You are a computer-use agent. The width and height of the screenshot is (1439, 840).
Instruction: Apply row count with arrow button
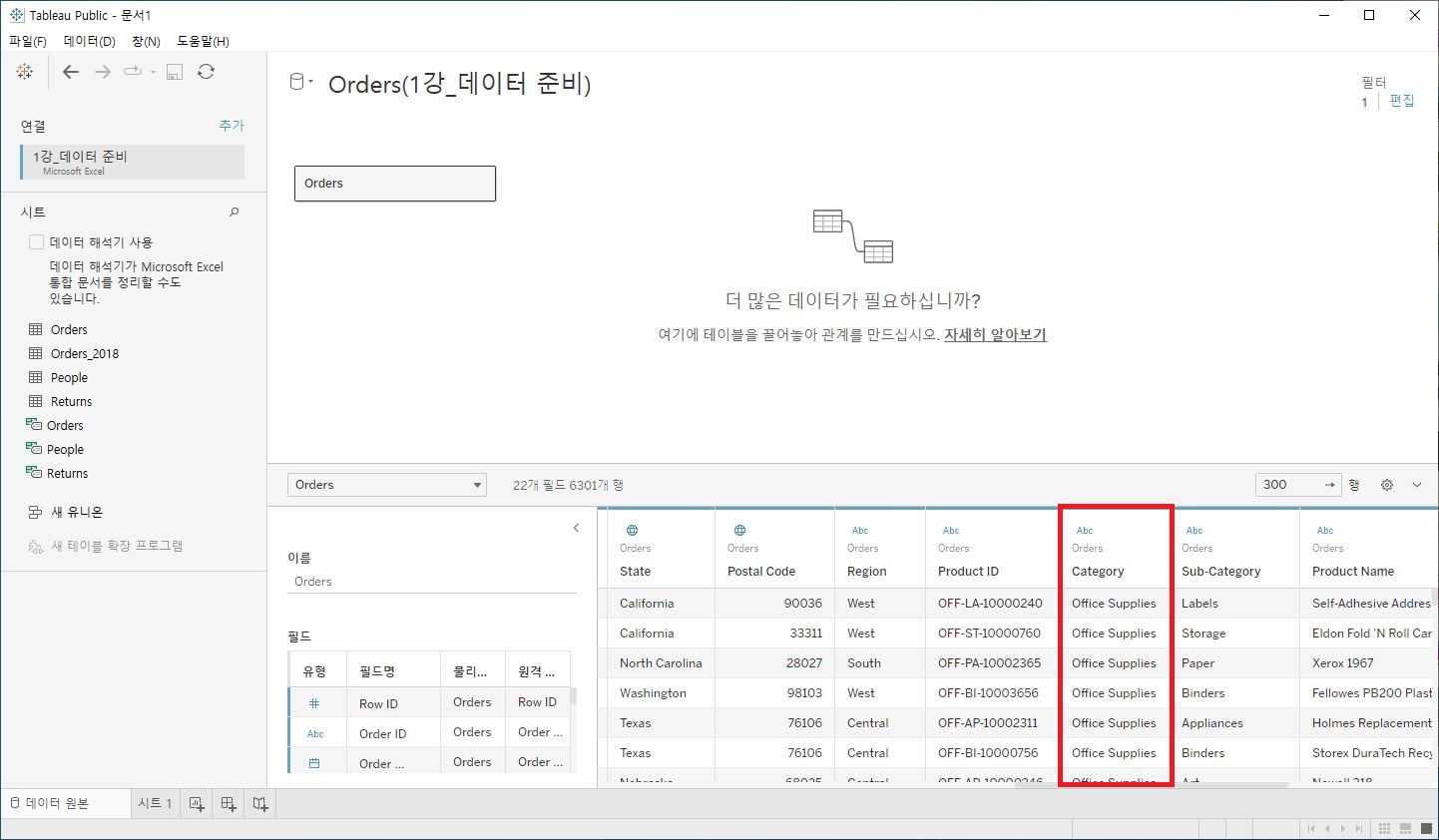click(x=1330, y=485)
